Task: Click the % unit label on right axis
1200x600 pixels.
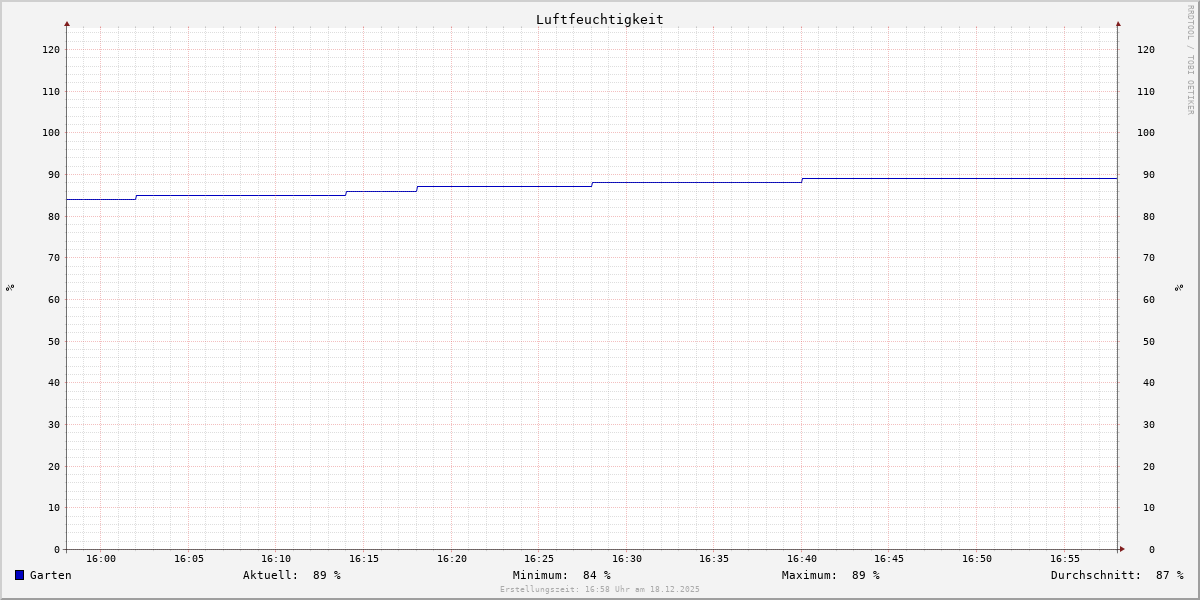Action: pos(1180,287)
